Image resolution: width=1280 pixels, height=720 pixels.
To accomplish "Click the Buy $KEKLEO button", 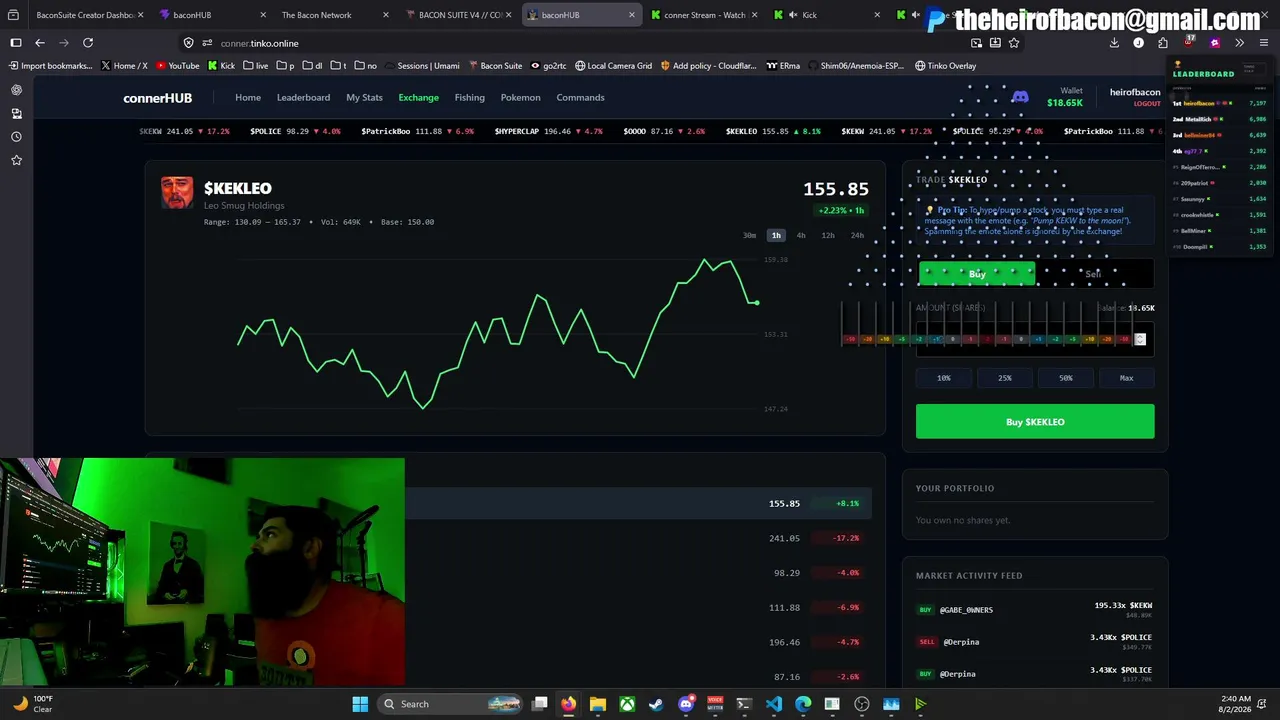I will pos(1035,422).
